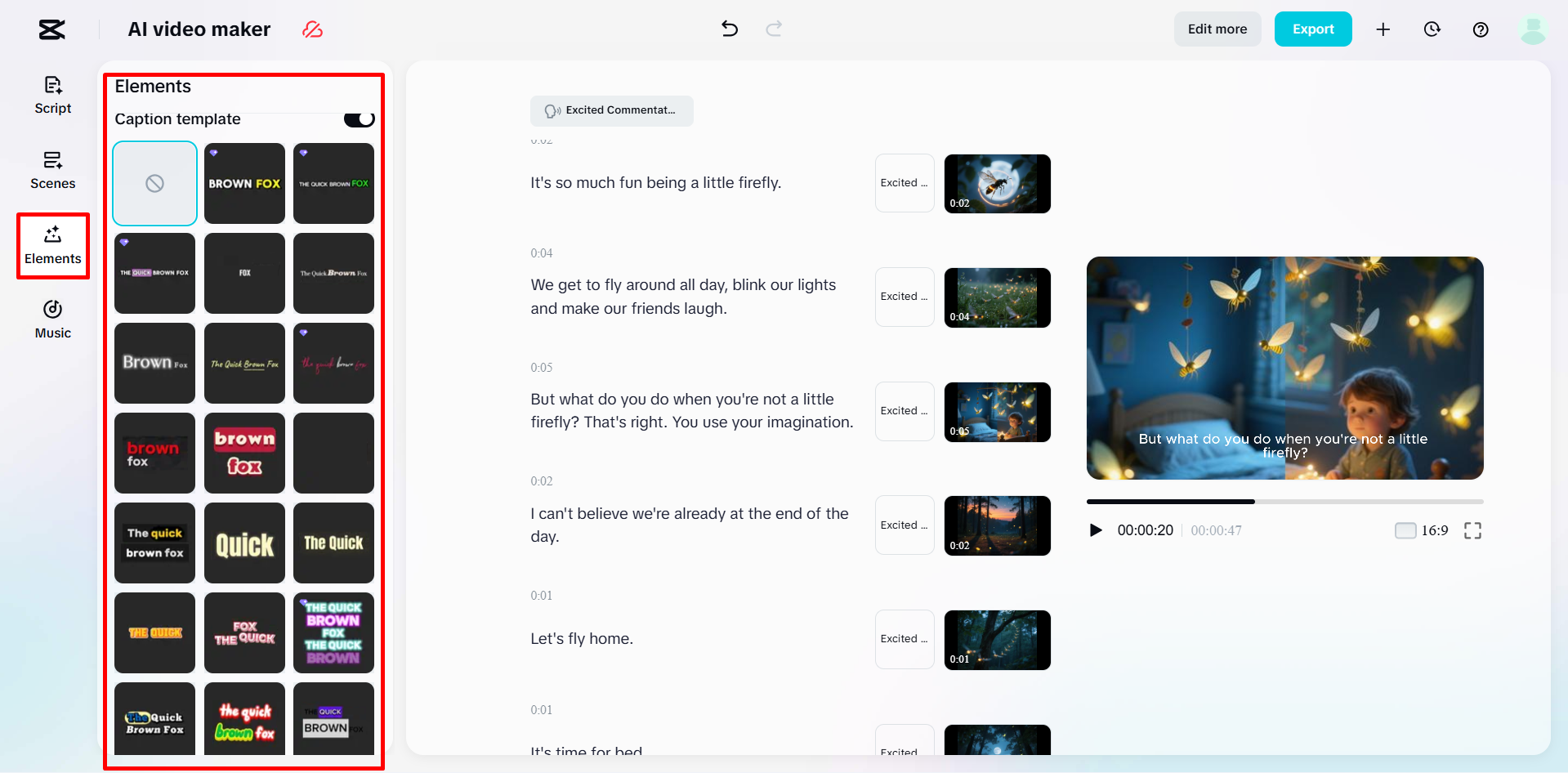Viewport: 1568px width, 773px height.
Task: Choose the red handwritten script caption template
Action: [x=333, y=363]
